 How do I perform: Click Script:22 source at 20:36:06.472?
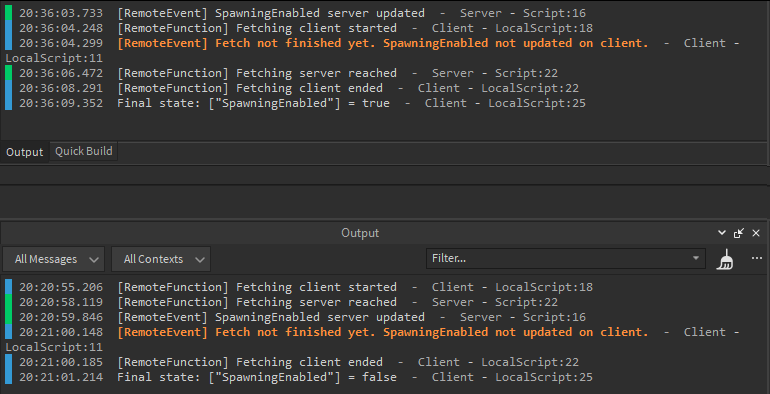coord(526,73)
